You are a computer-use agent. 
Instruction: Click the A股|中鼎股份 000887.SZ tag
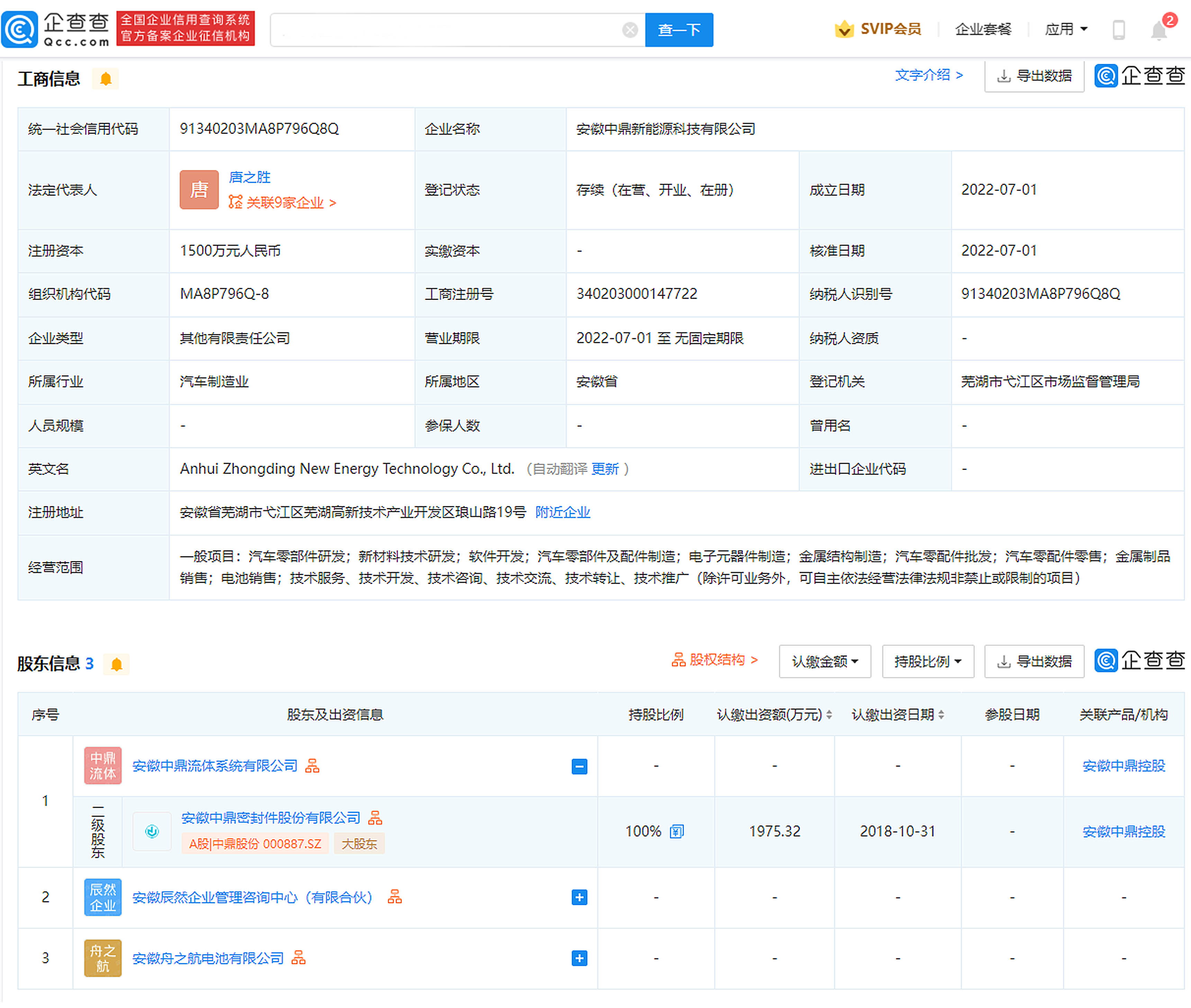coord(255,843)
